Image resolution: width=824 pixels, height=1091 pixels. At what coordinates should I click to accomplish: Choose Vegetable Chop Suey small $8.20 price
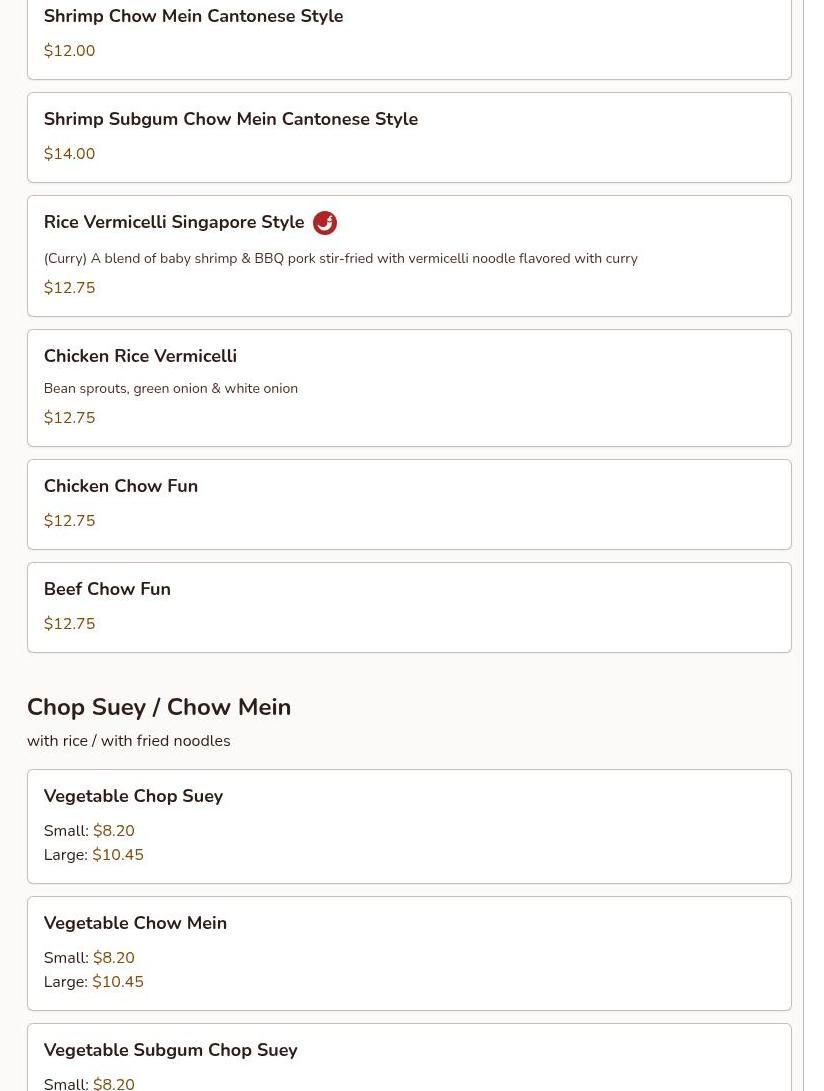click(x=113, y=830)
